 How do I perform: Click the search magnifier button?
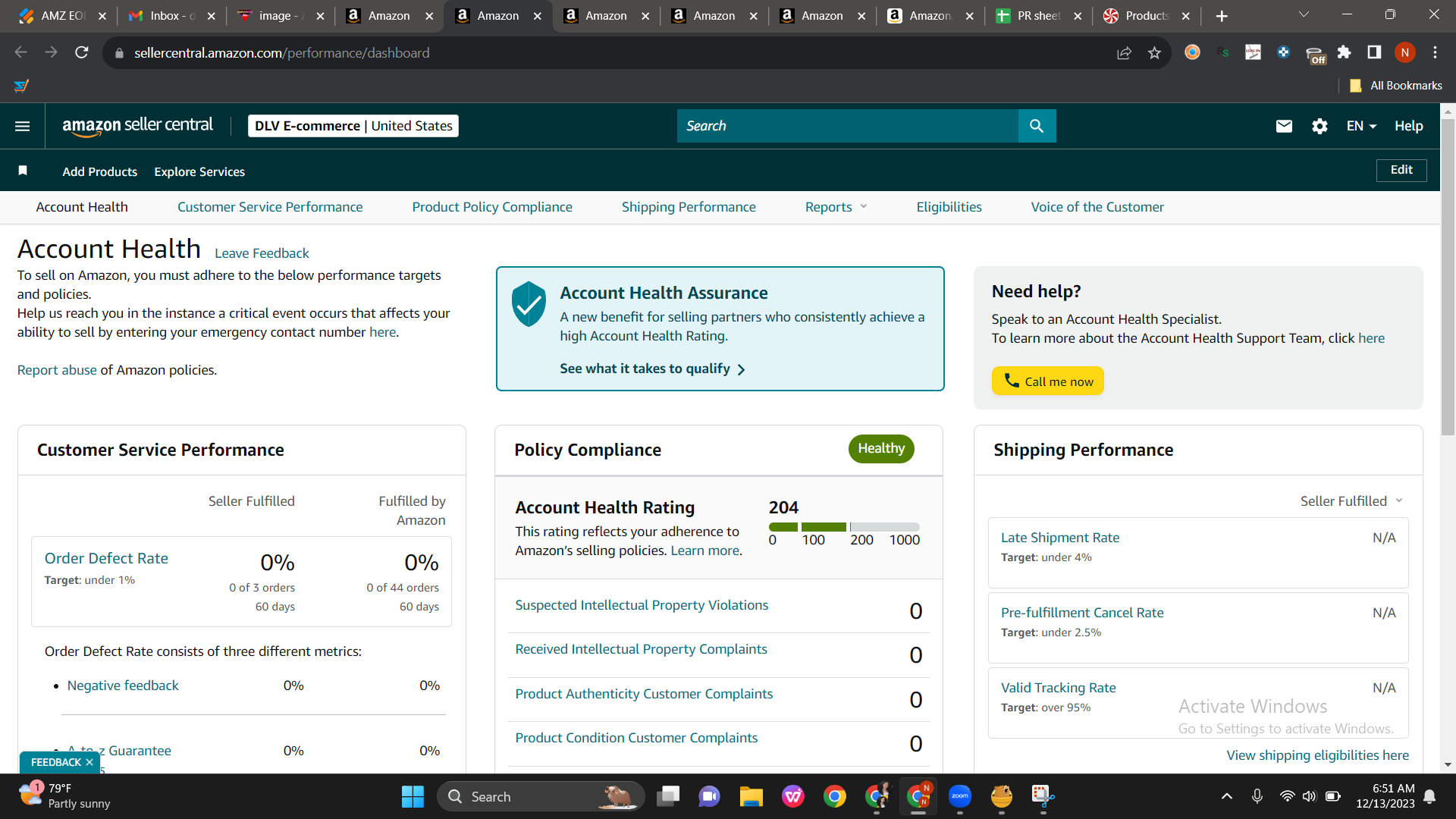pyautogui.click(x=1037, y=126)
